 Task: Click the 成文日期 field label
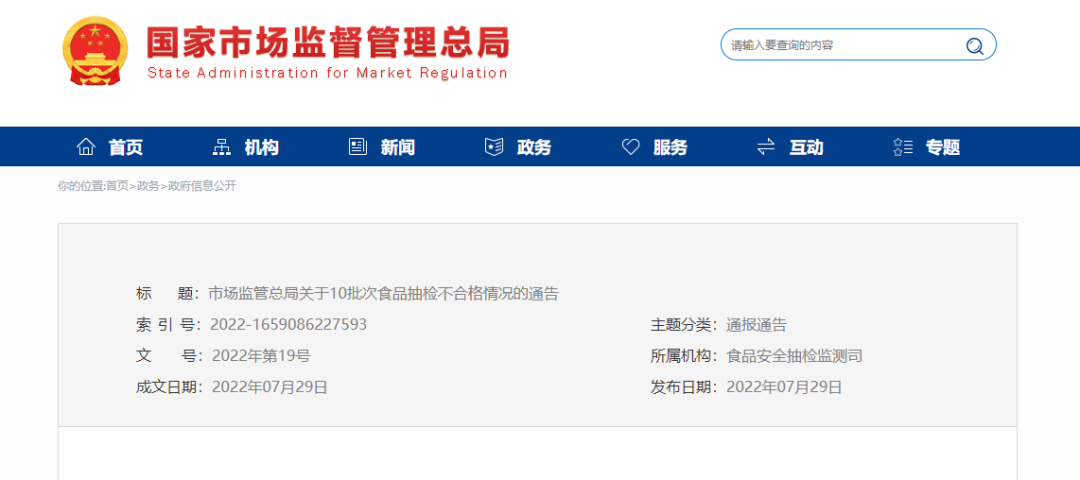(169, 387)
